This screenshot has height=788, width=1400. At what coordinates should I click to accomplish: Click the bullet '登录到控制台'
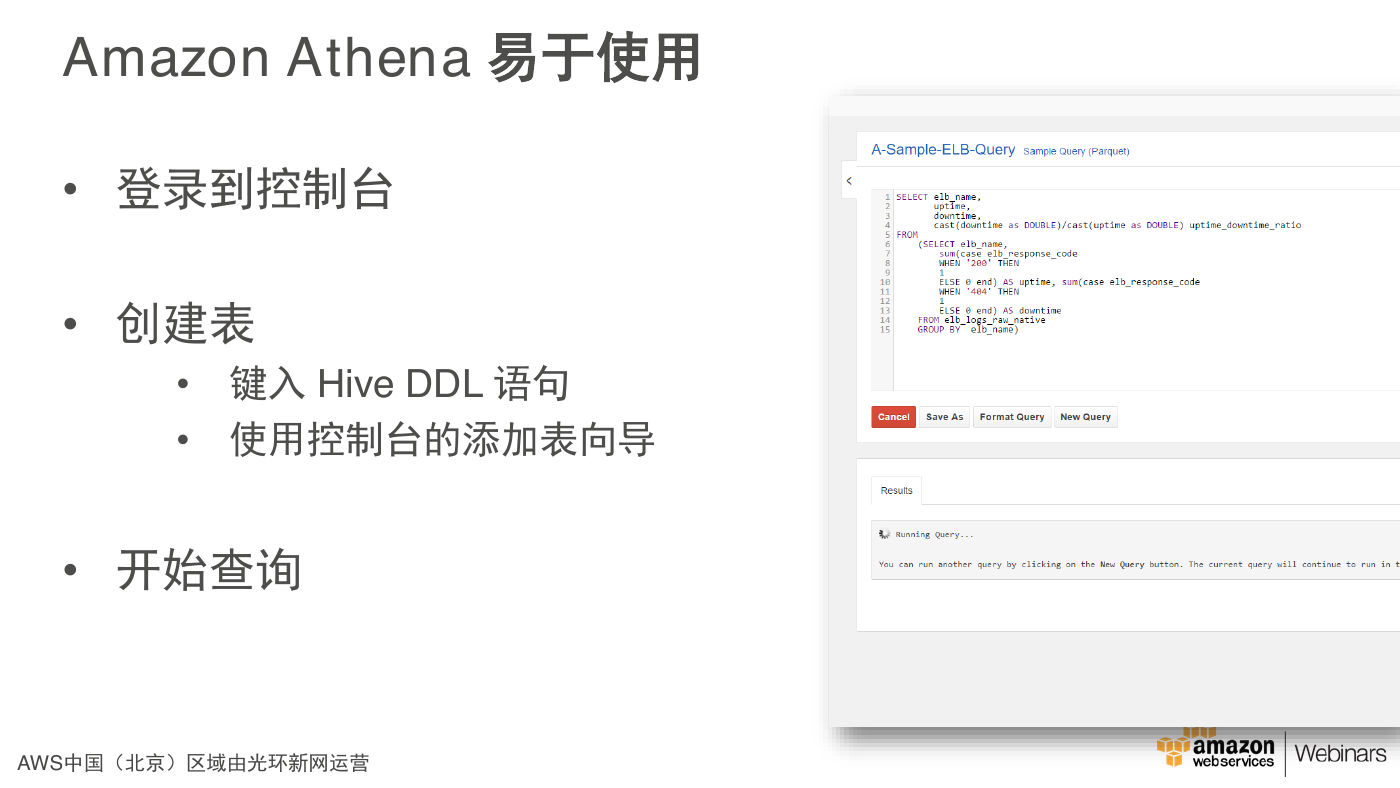[x=254, y=188]
